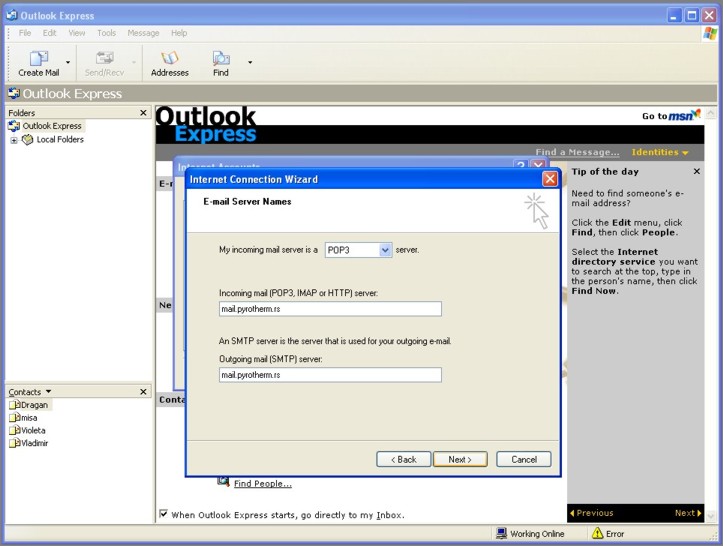
Task: Toggle go directly to Inbox checkbox
Action: click(164, 515)
